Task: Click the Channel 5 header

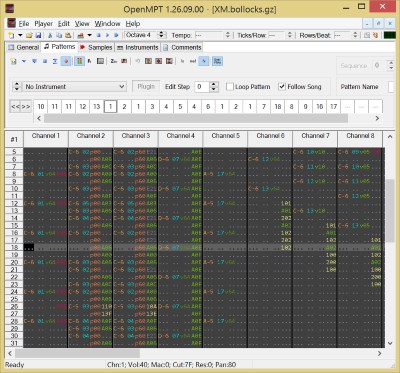Action: pyautogui.click(x=225, y=136)
